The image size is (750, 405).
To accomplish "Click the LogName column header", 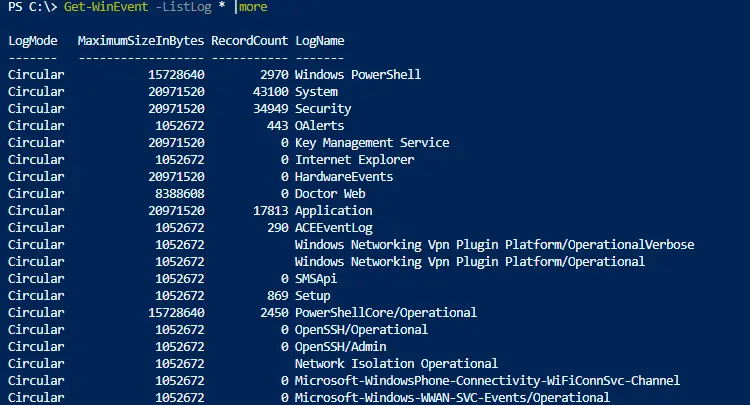I will coord(320,41).
